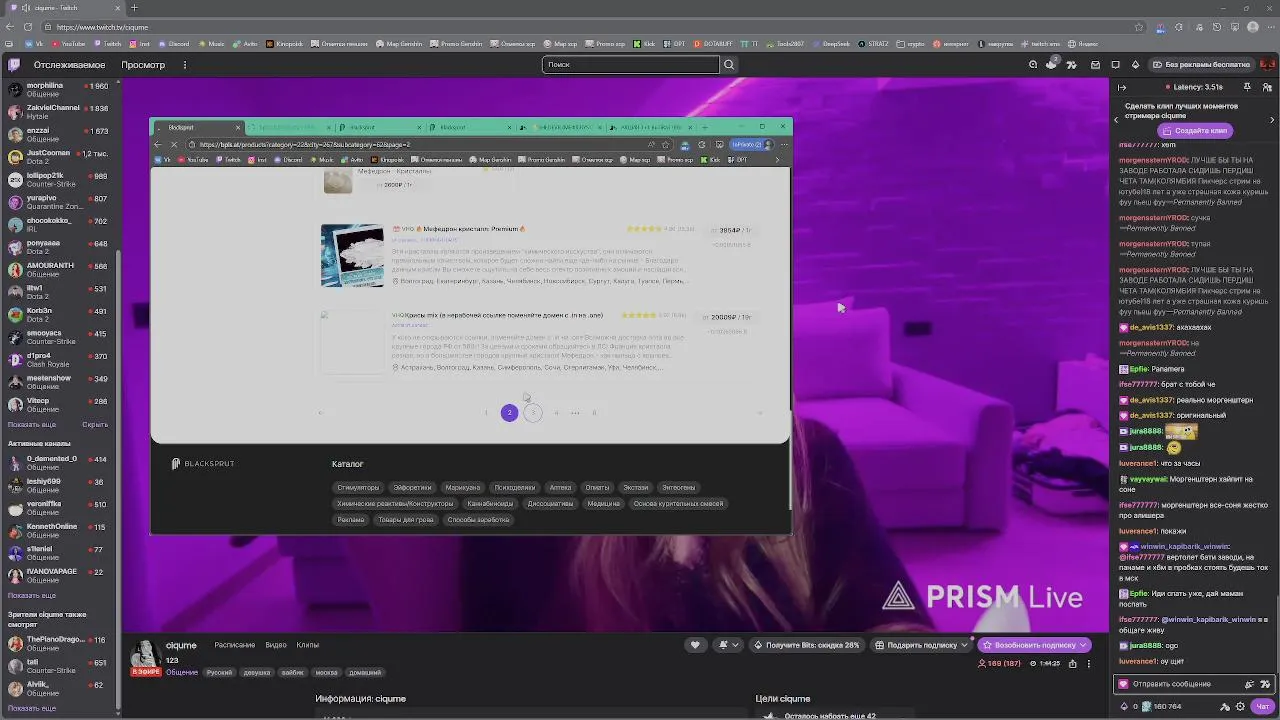The image size is (1280, 720).
Task: Open the emote picker icon in chat input
Action: pos(1263,684)
